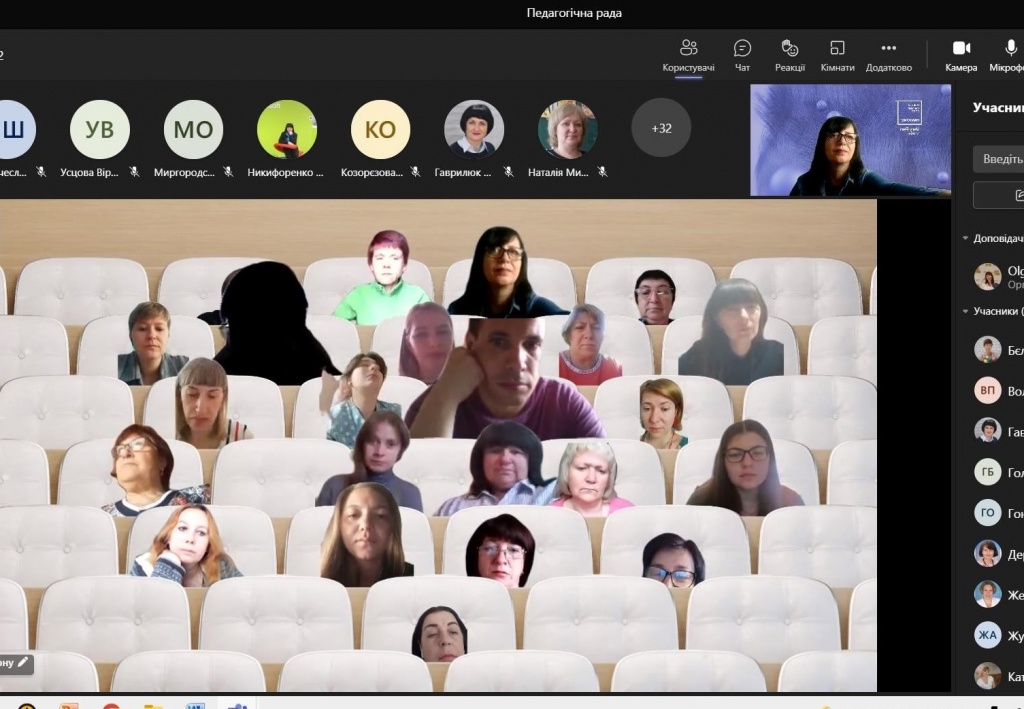Open the Додатково more options menu
1024x709 pixels.
pos(888,56)
